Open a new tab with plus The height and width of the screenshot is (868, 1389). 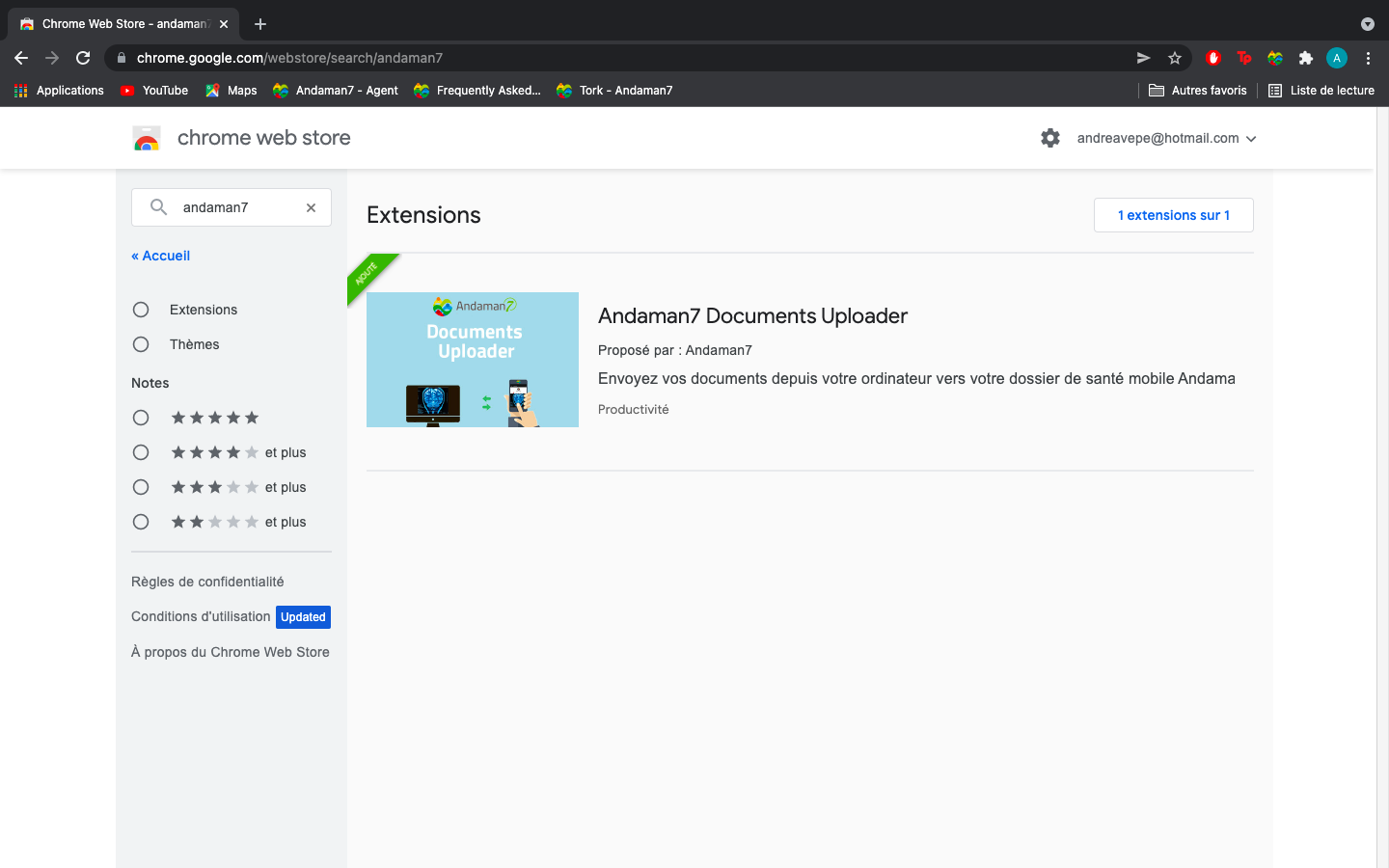tap(260, 24)
